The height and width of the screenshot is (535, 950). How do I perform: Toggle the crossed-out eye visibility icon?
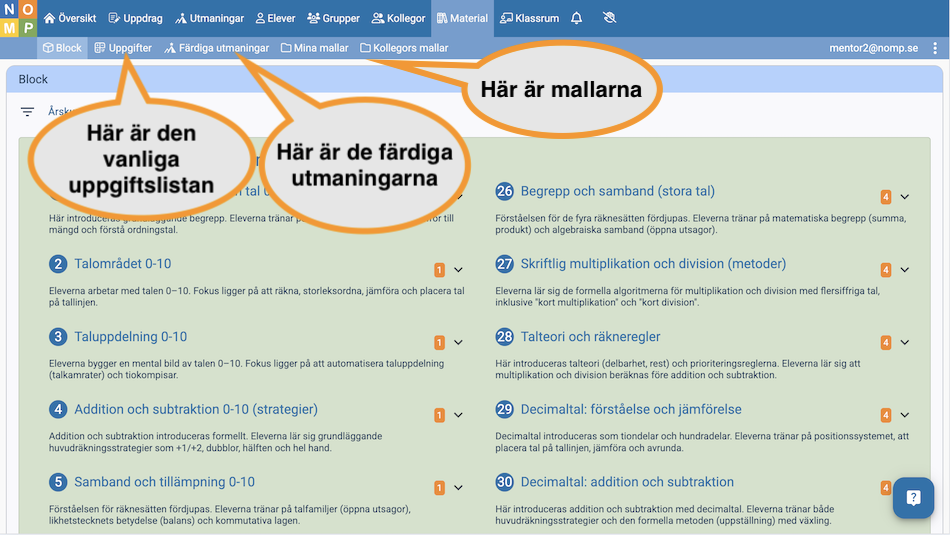611,18
